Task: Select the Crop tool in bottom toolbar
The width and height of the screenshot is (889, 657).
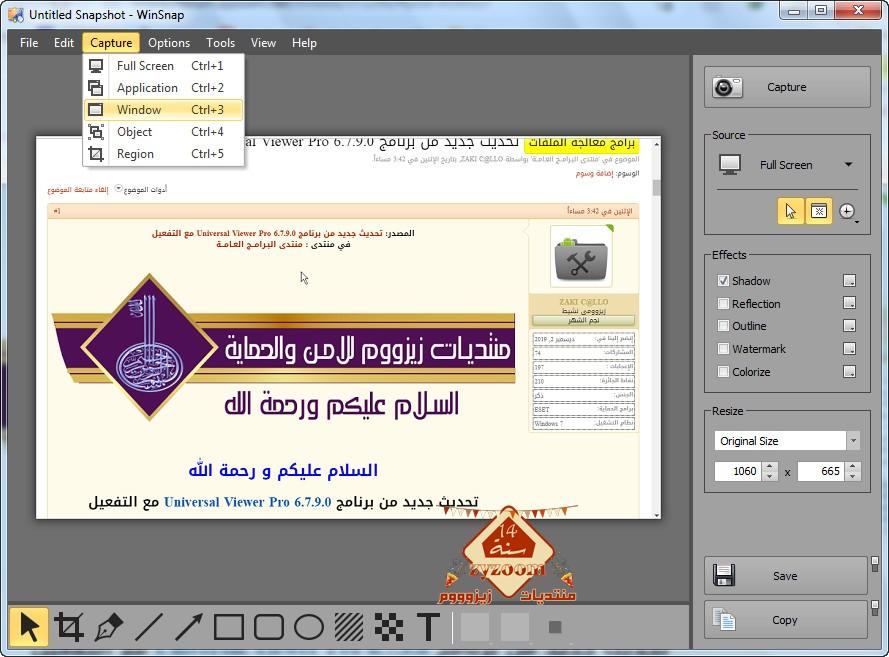Action: (x=69, y=627)
